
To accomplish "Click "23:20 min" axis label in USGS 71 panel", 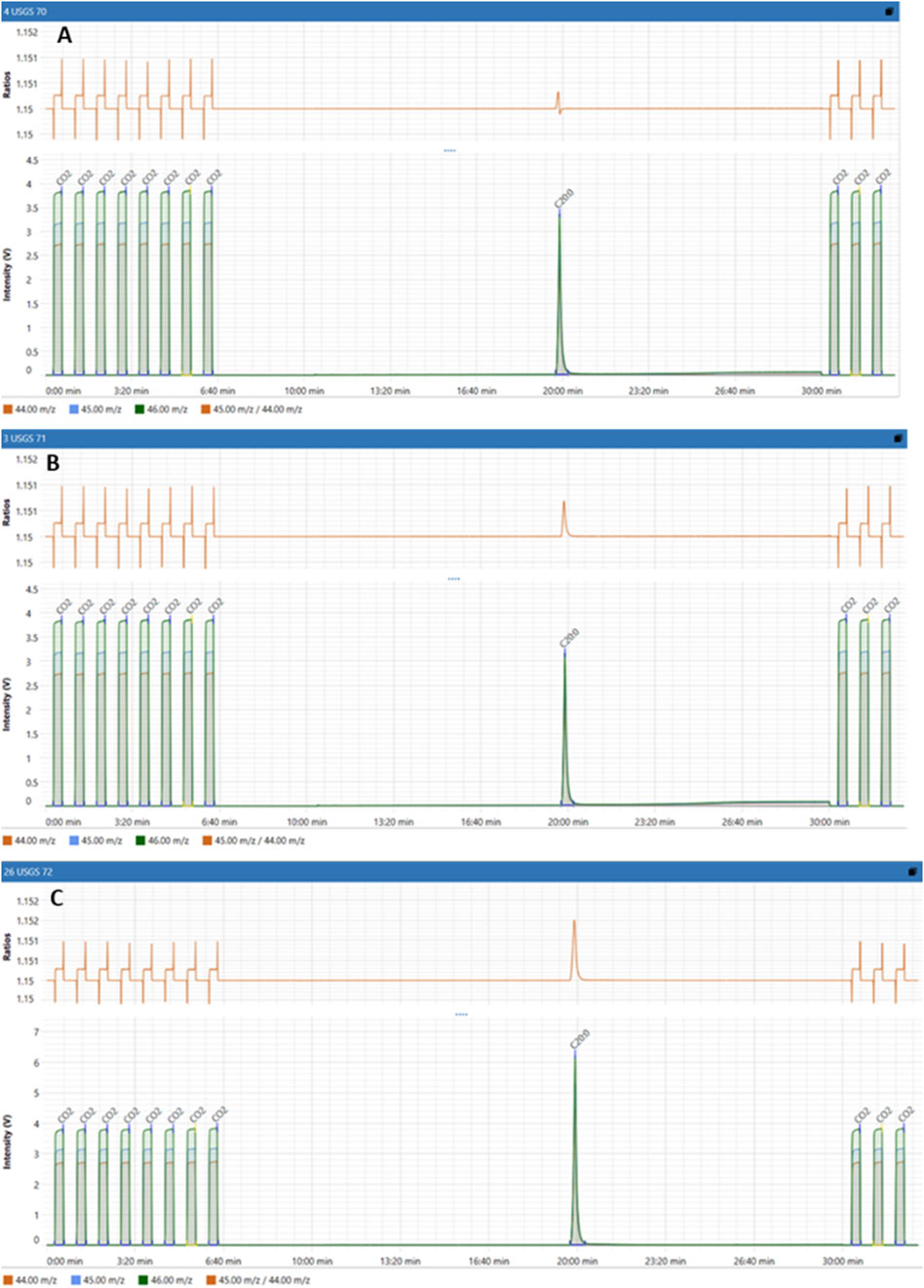I will click(x=654, y=822).
